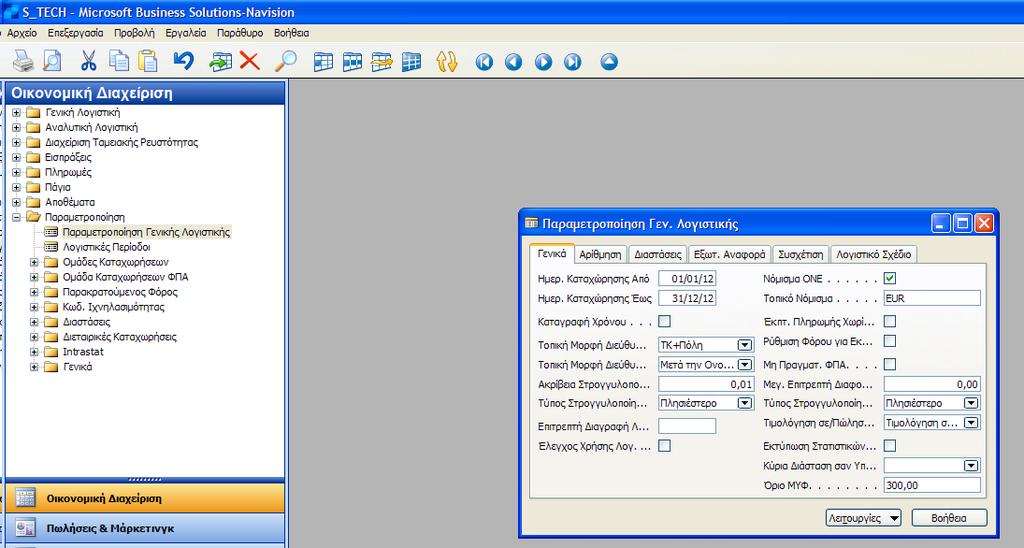Click the Show All grid icon
This screenshot has height=548, width=1024.
(x=411, y=61)
